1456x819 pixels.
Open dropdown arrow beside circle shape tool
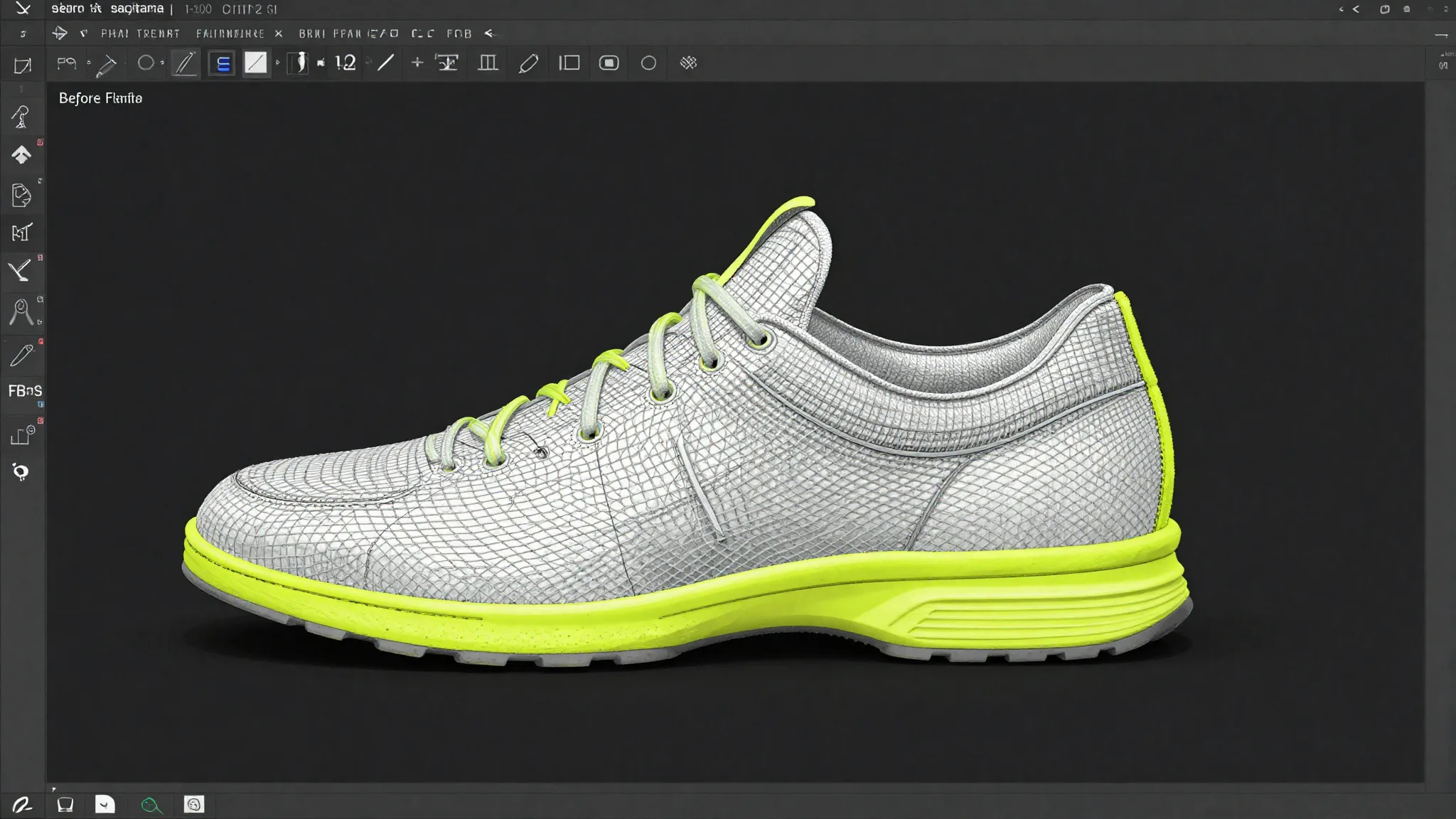pos(163,63)
